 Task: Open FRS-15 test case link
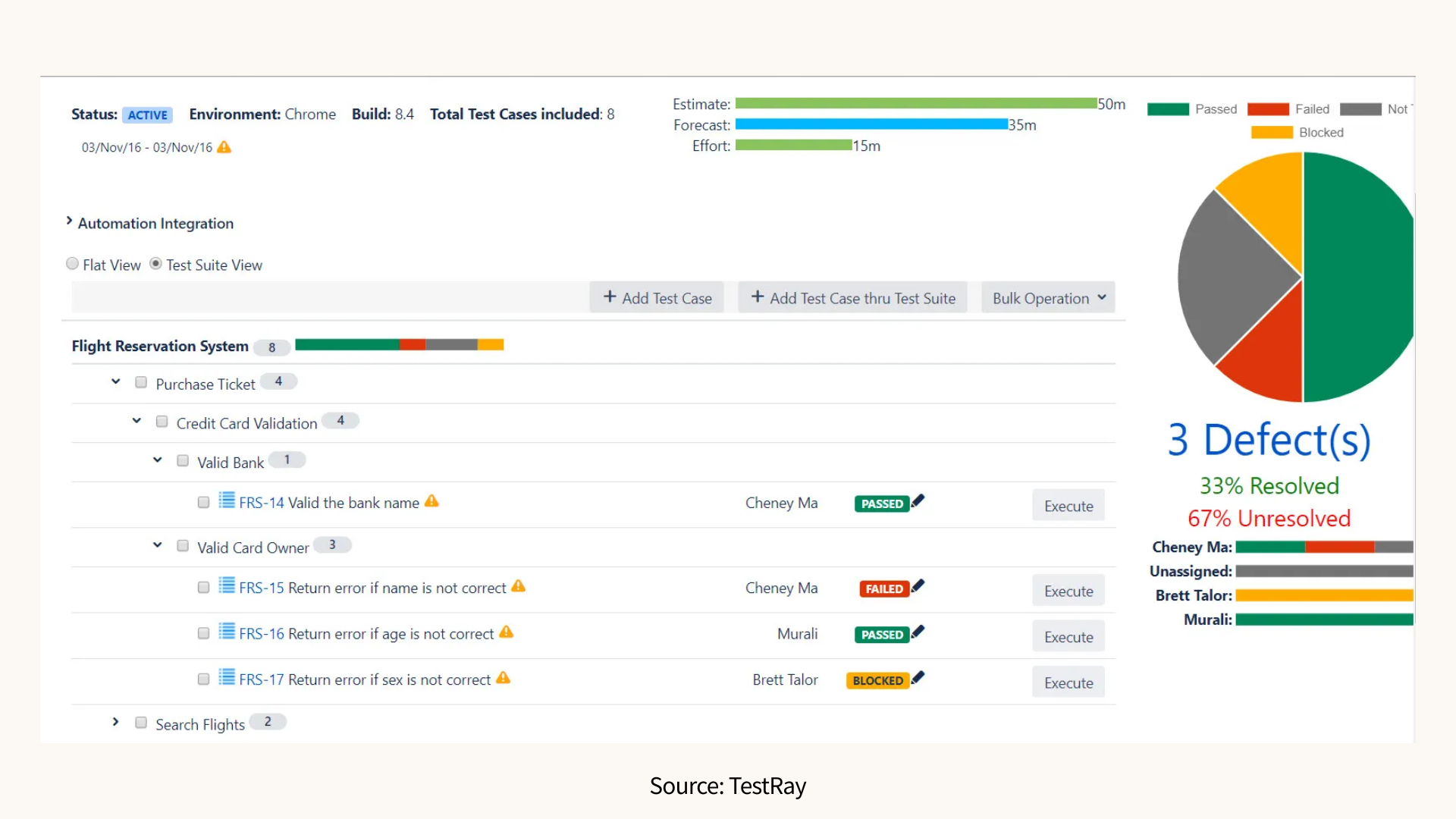click(x=261, y=588)
